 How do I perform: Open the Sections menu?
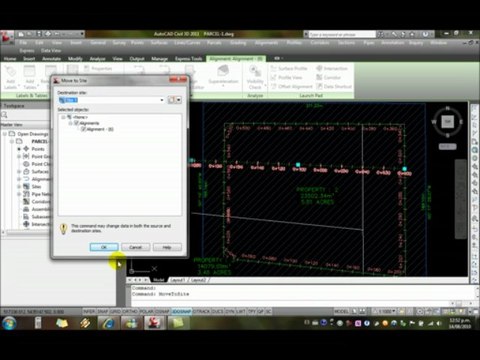point(346,43)
